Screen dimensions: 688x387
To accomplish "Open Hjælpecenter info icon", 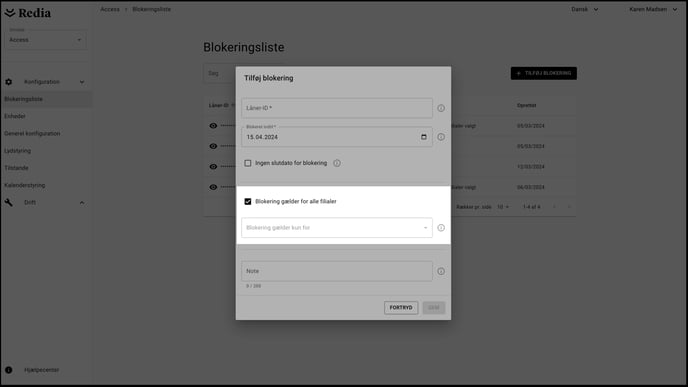I will [9, 370].
